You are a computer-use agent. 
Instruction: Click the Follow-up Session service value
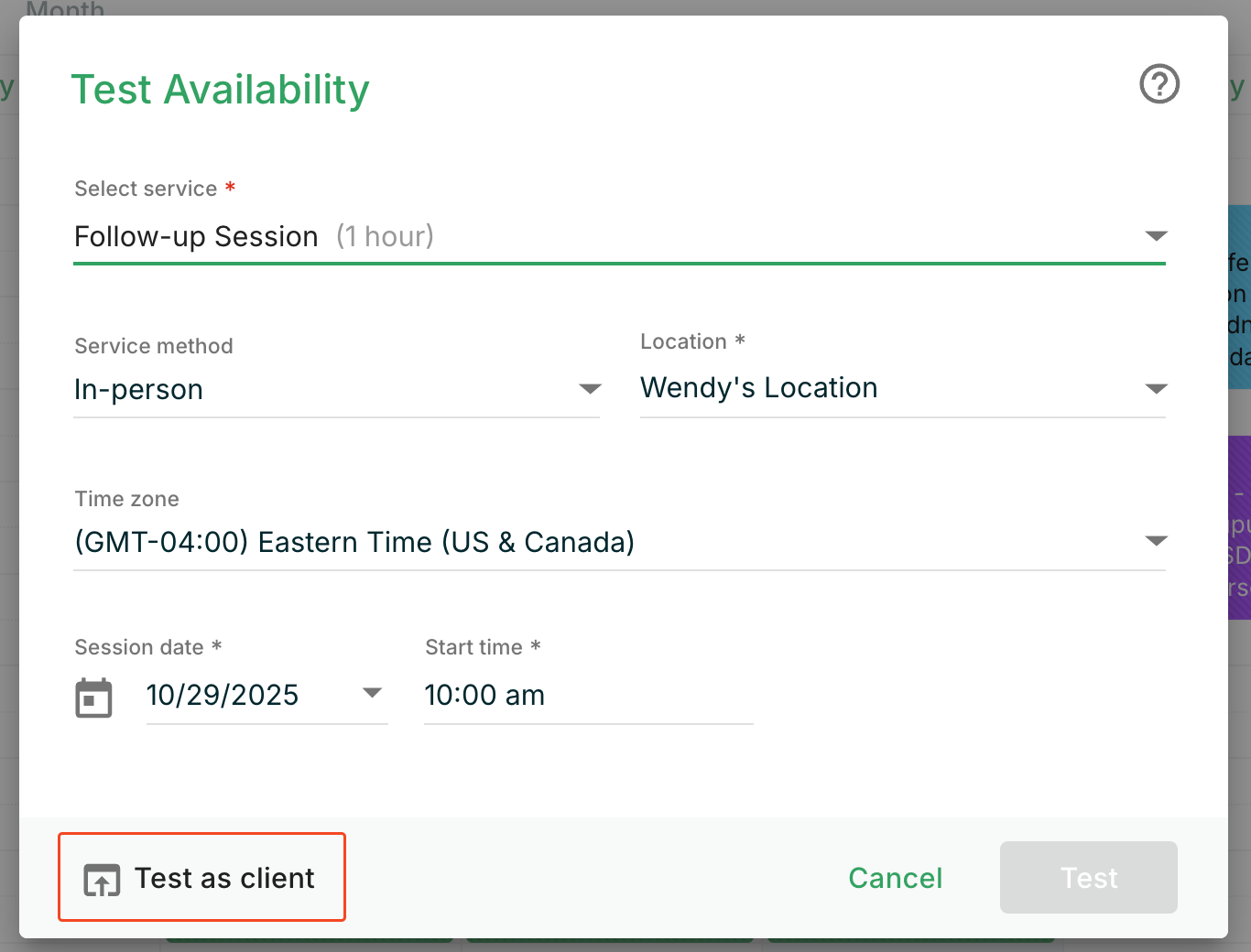point(196,237)
